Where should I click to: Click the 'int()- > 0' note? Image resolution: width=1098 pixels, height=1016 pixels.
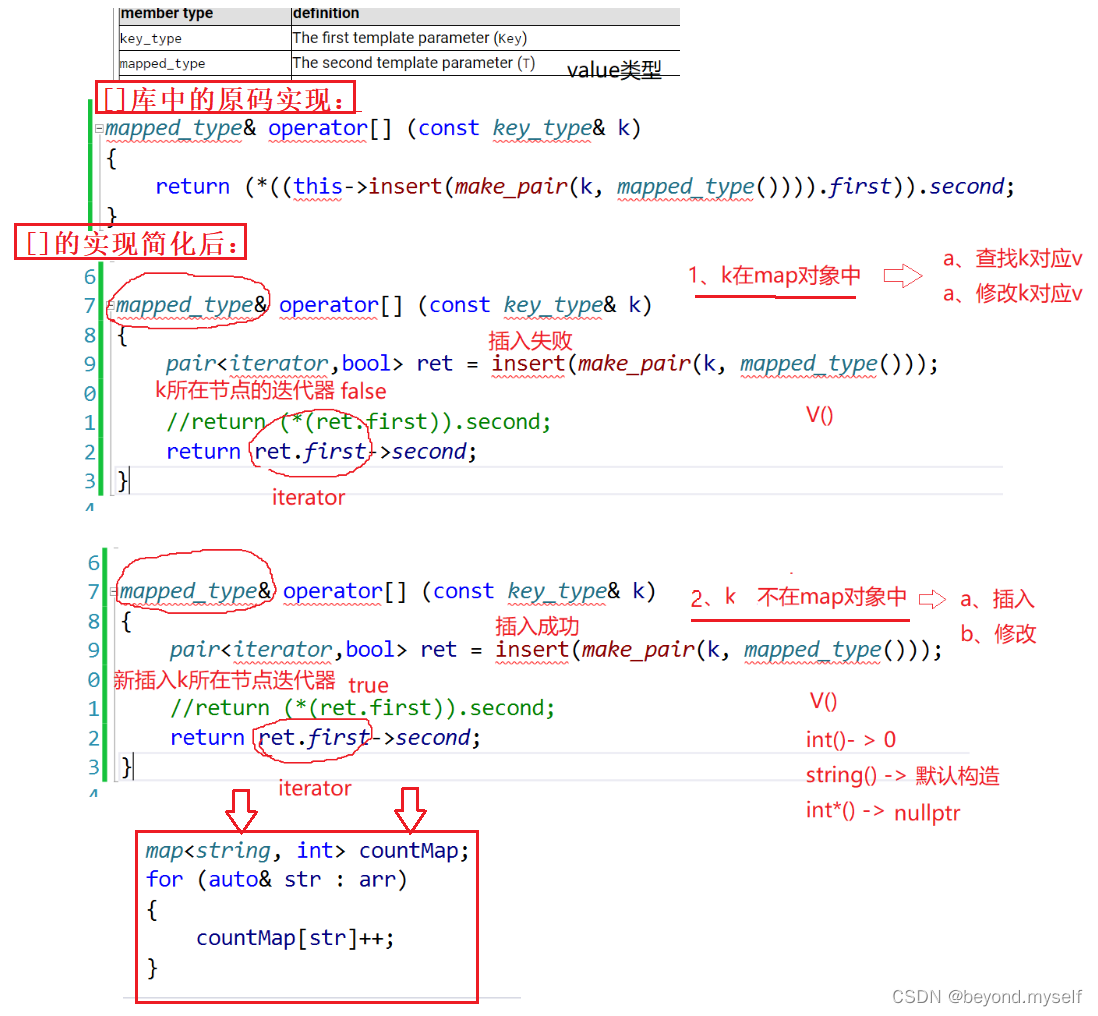click(851, 739)
